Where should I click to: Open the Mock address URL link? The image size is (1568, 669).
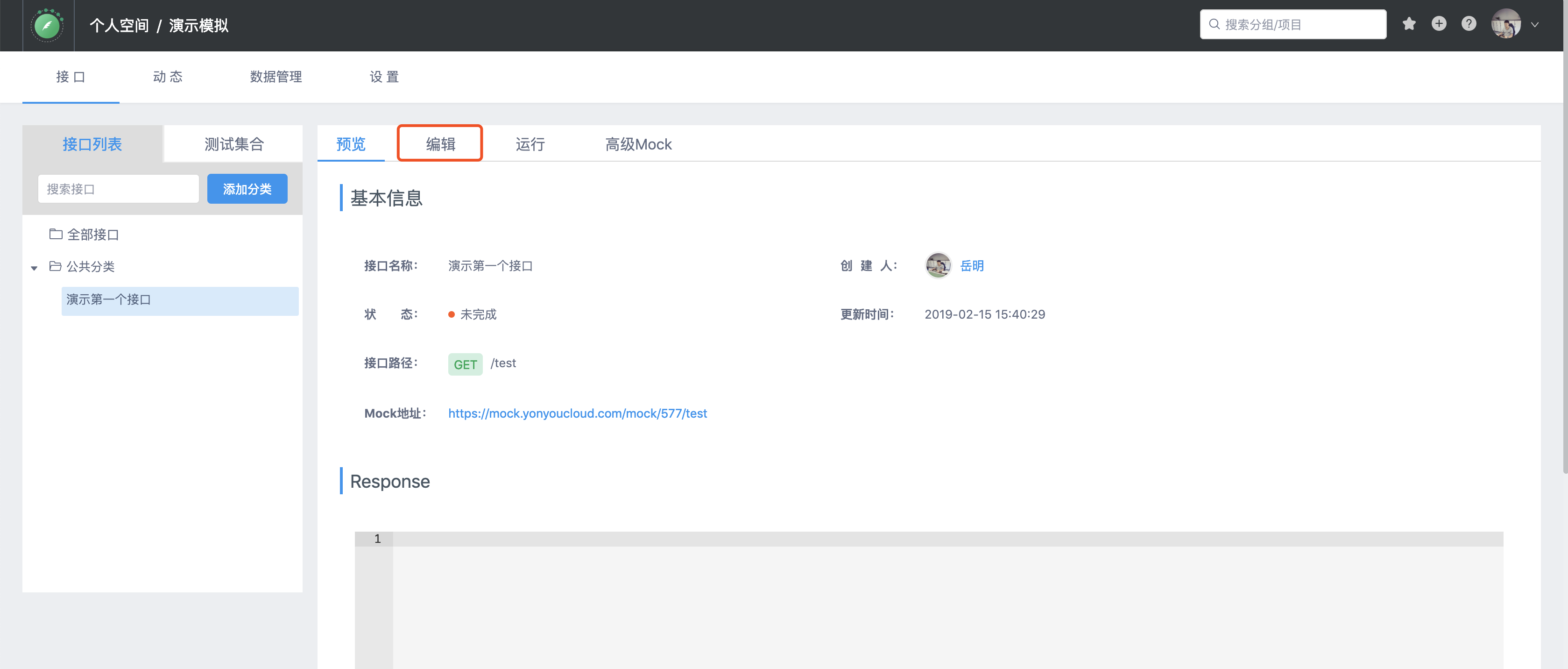[577, 414]
